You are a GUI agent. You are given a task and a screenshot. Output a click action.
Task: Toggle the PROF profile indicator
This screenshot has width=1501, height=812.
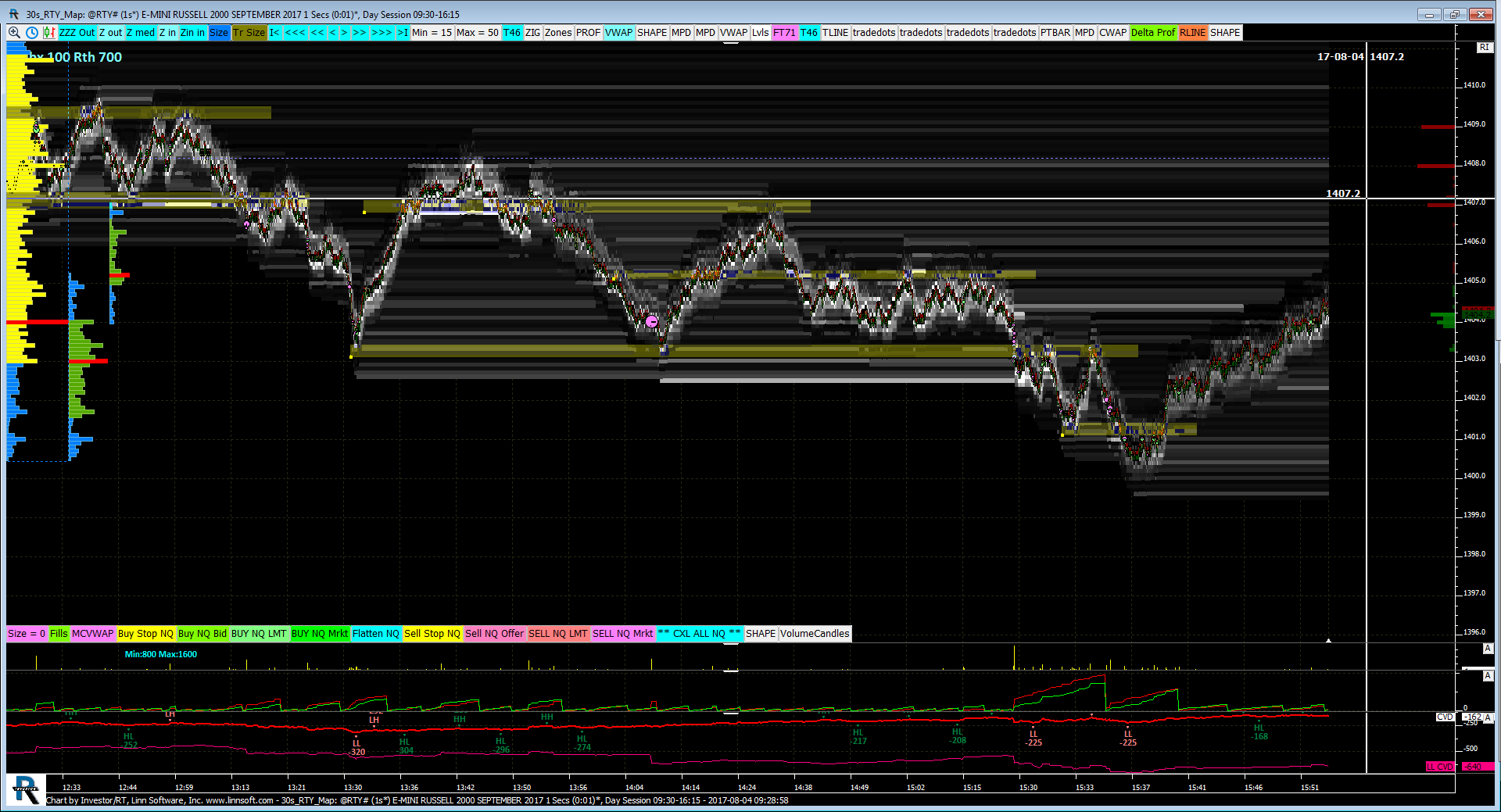(589, 33)
